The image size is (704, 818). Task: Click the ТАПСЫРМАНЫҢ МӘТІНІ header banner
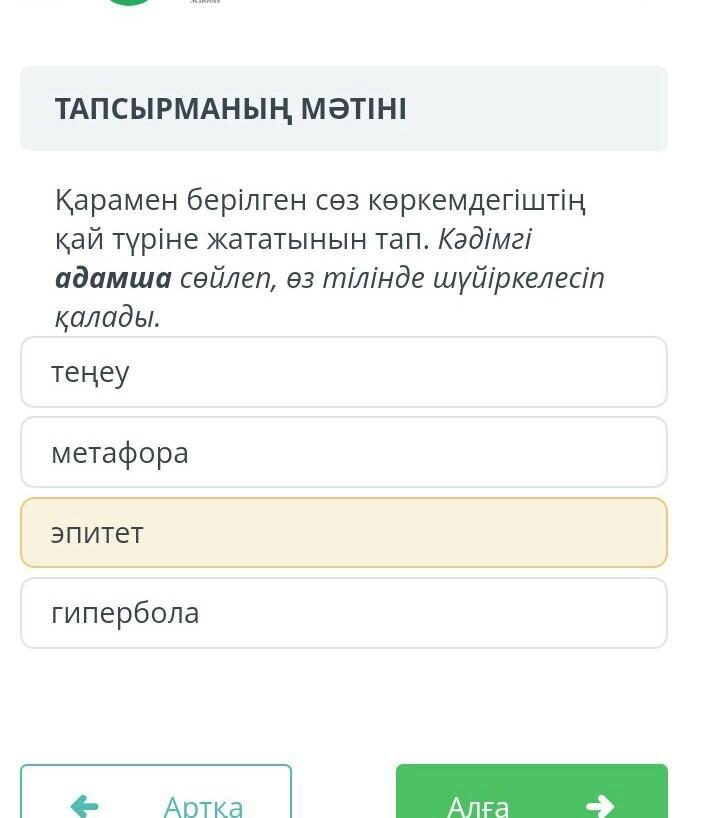click(x=343, y=109)
